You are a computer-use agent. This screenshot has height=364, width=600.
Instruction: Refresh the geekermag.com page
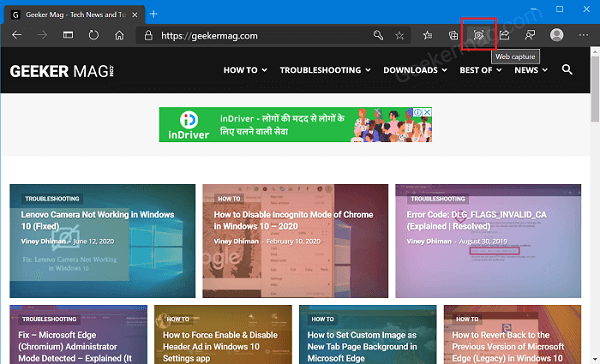click(94, 35)
